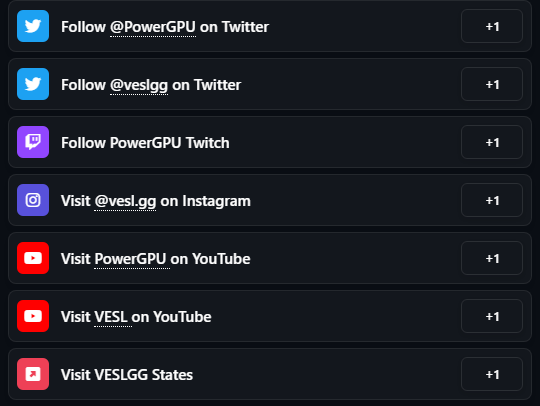Claim +1 for VESL YouTube visit

click(x=492, y=316)
